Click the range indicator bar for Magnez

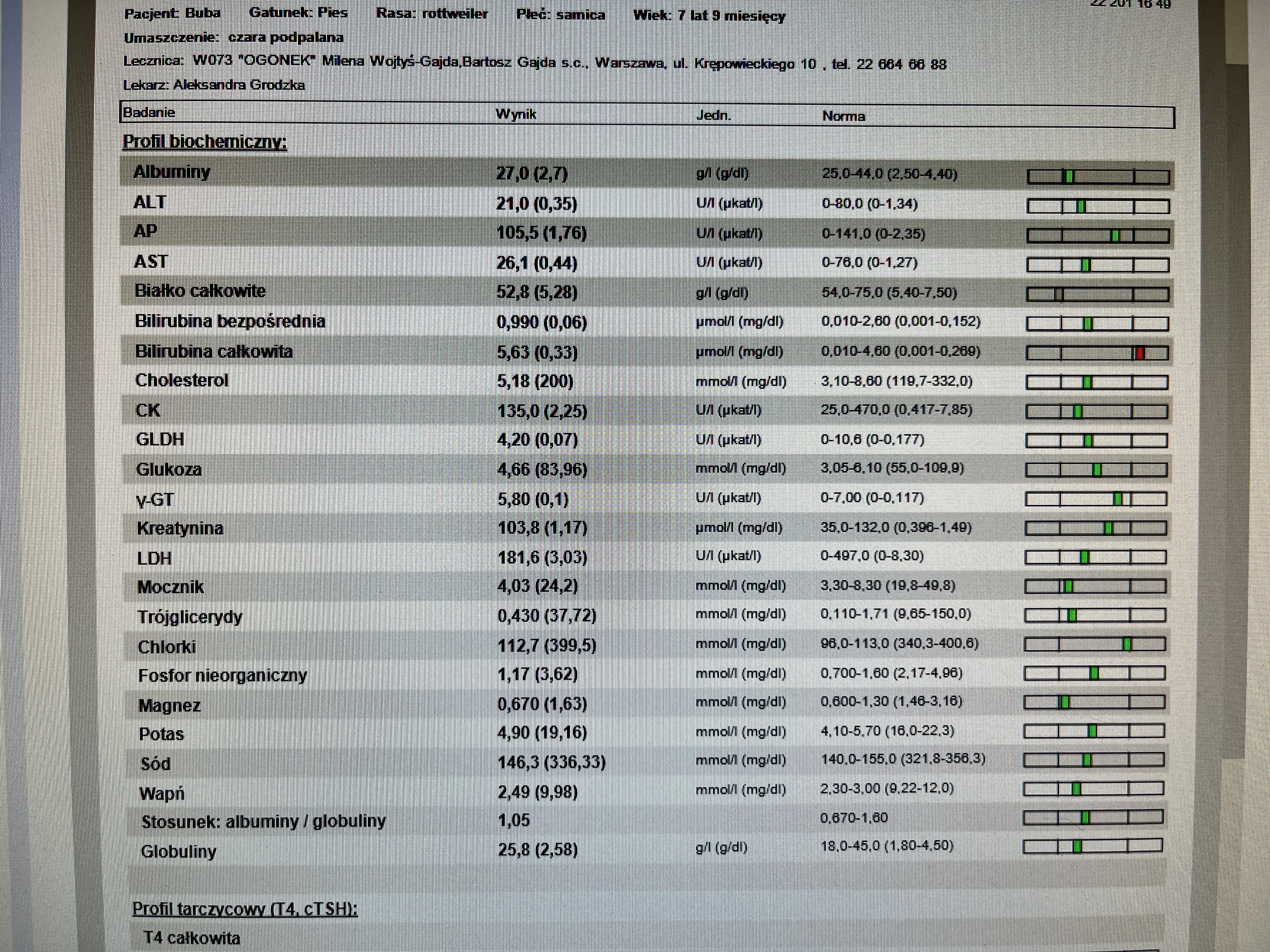pyautogui.click(x=1094, y=702)
